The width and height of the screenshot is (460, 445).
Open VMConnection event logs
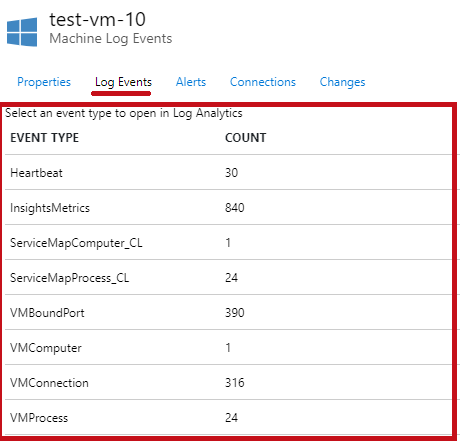click(x=228, y=382)
